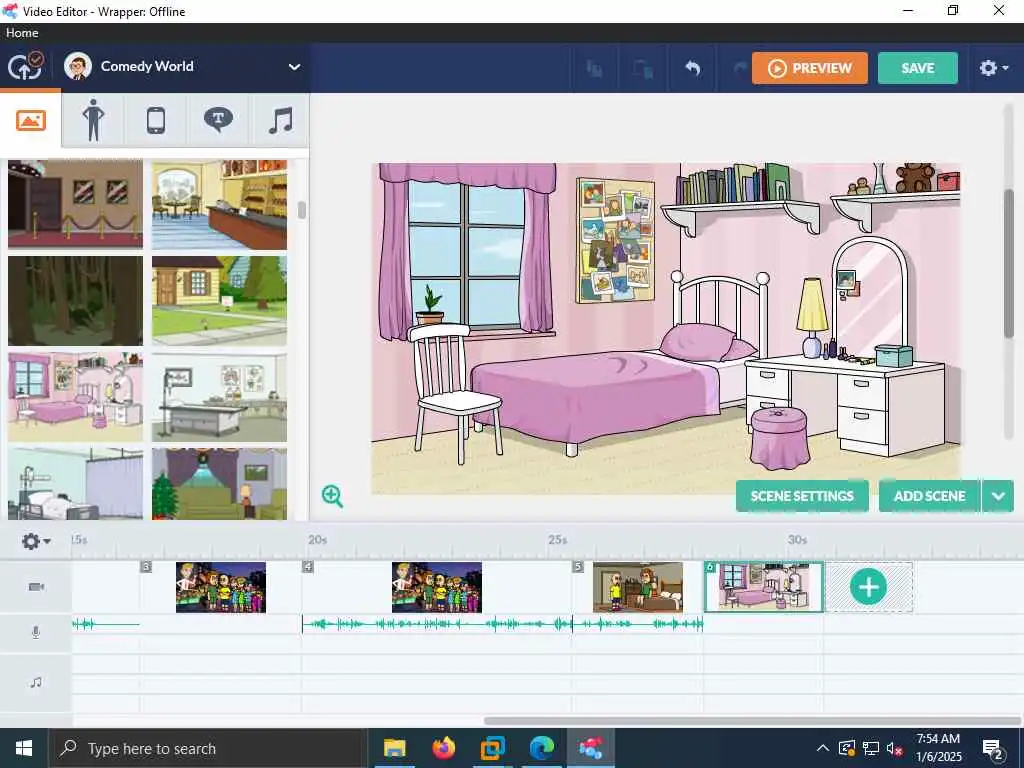Viewport: 1024px width, 768px height.
Task: Click the zoom magnifier on the stage
Action: [332, 496]
